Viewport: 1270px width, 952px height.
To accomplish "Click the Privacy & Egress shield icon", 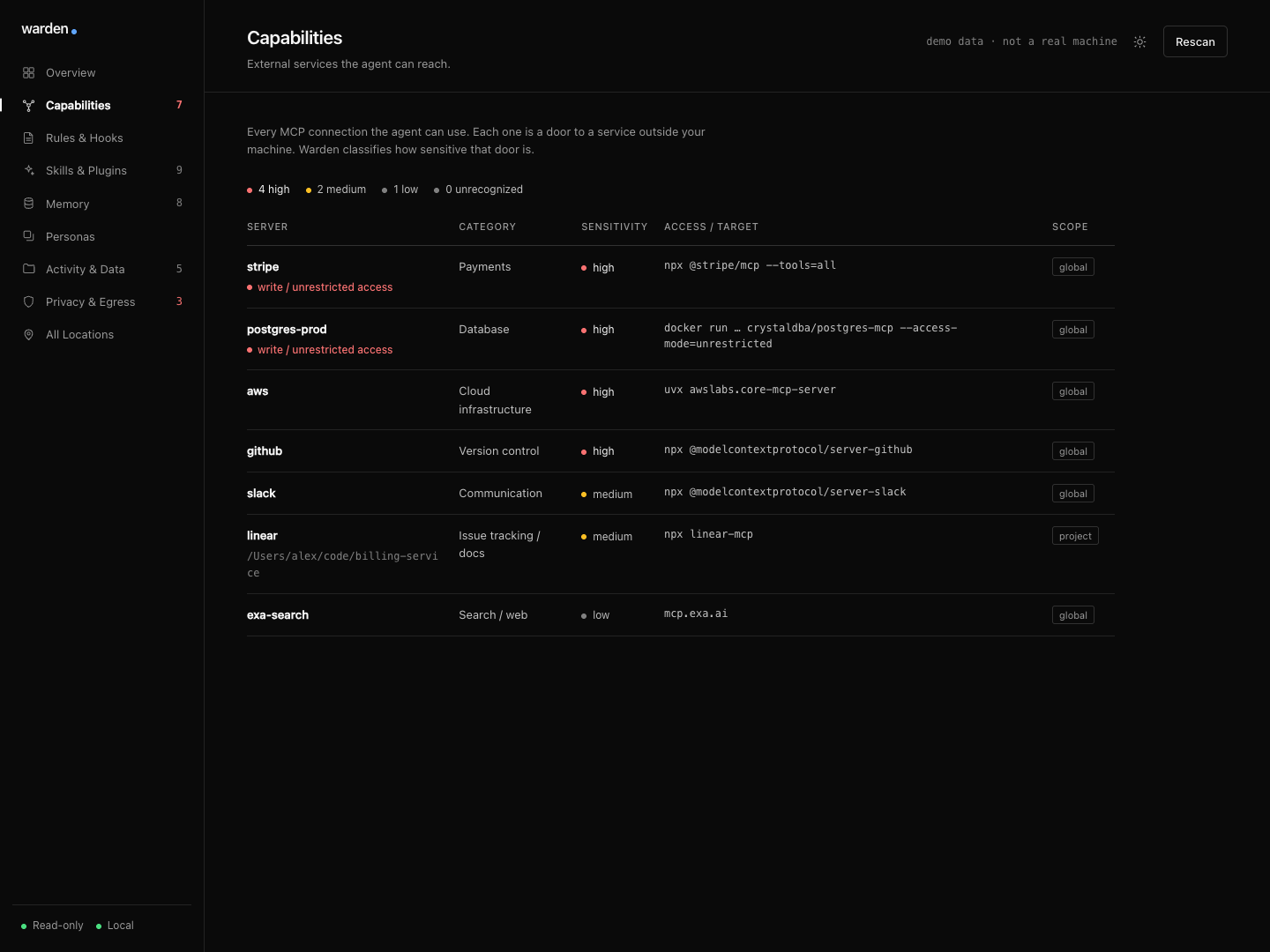I will (28, 301).
